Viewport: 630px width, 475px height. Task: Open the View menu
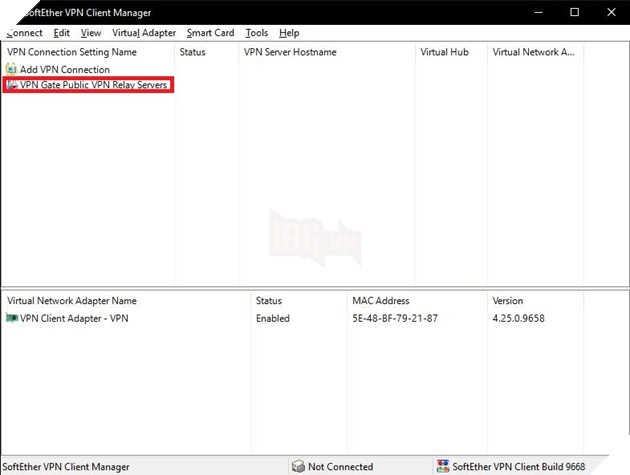pos(91,33)
